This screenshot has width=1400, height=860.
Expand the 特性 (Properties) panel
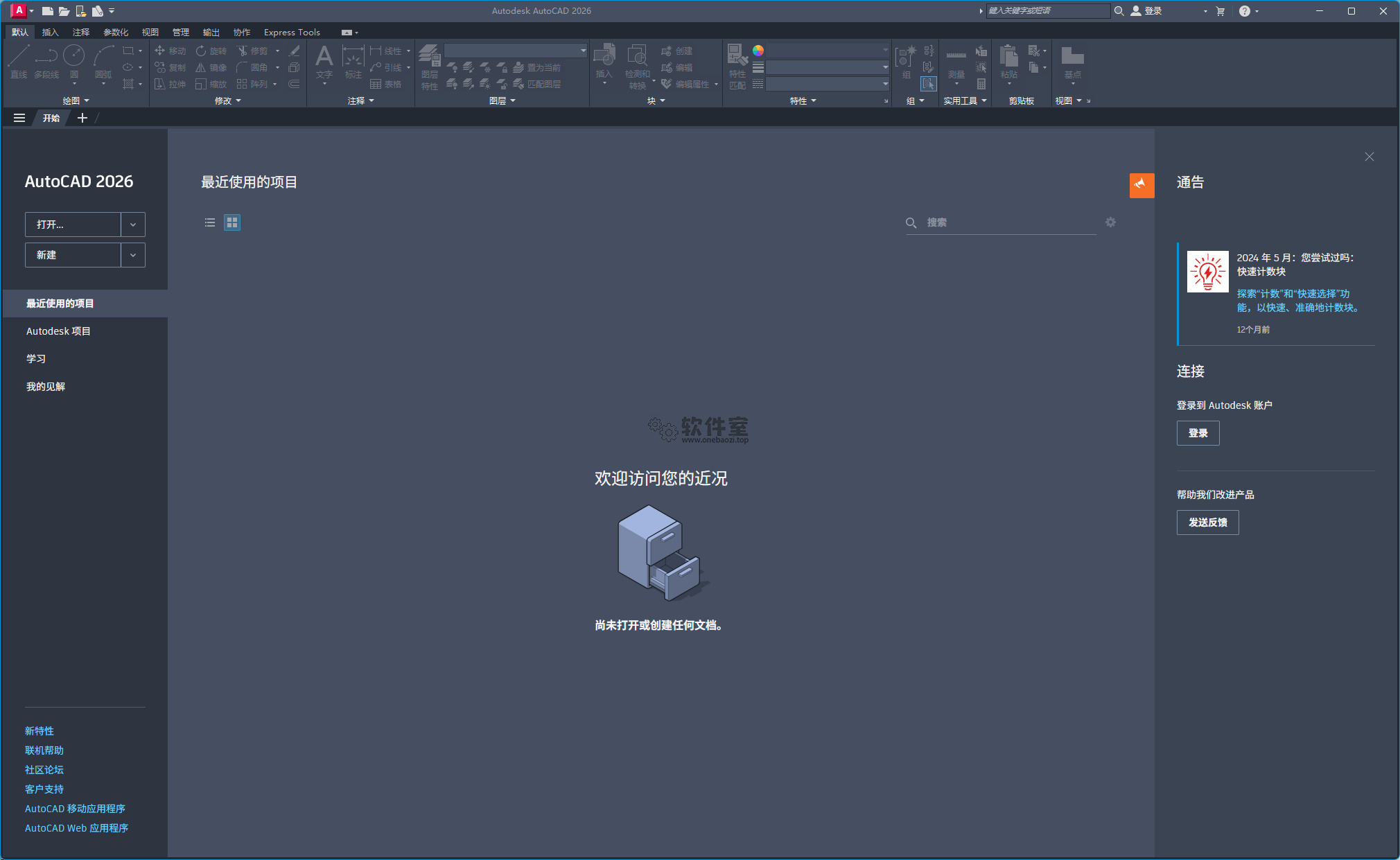tap(803, 101)
